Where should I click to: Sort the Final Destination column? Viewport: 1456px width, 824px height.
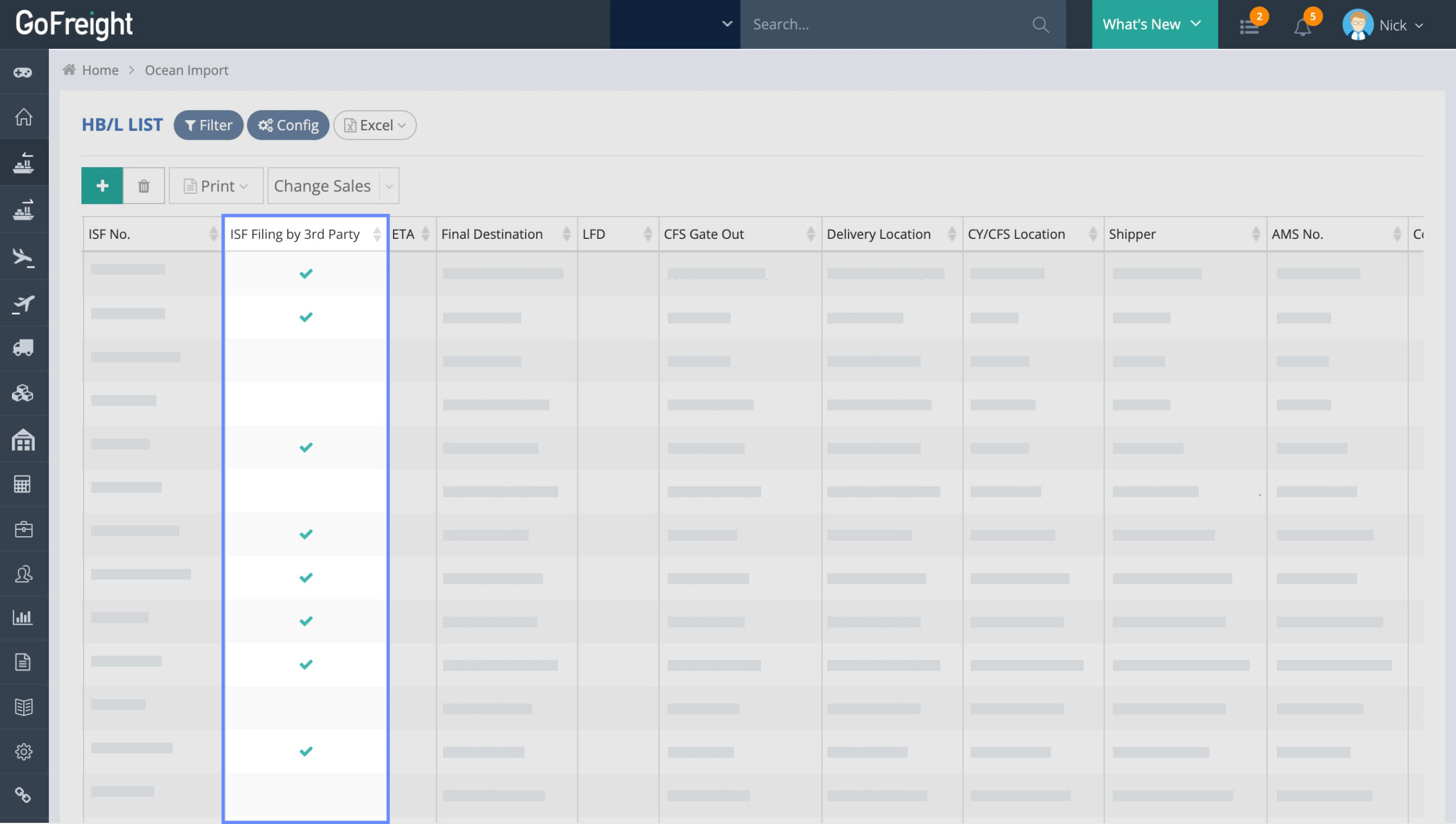(566, 234)
